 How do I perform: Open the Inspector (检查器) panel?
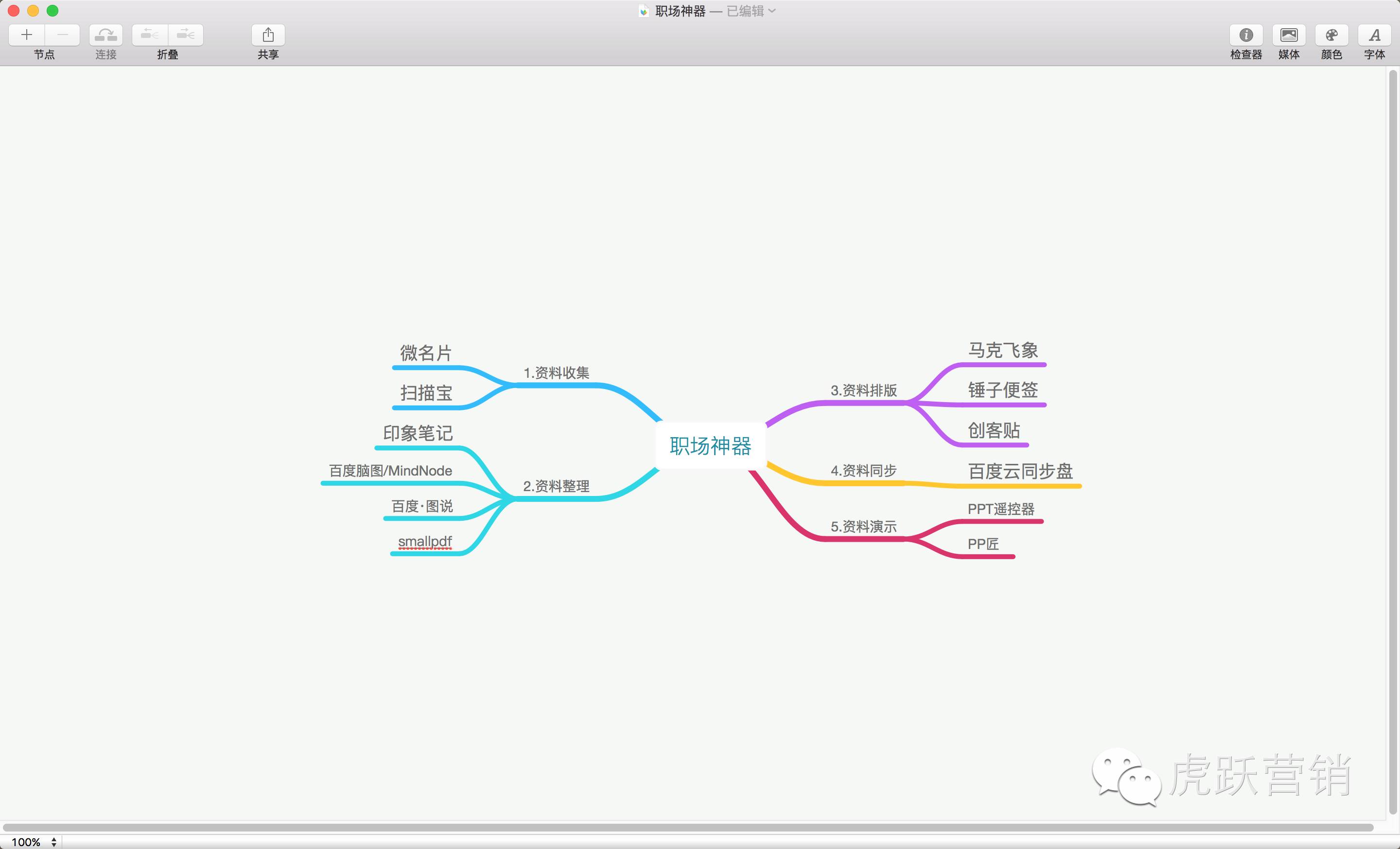coord(1246,35)
